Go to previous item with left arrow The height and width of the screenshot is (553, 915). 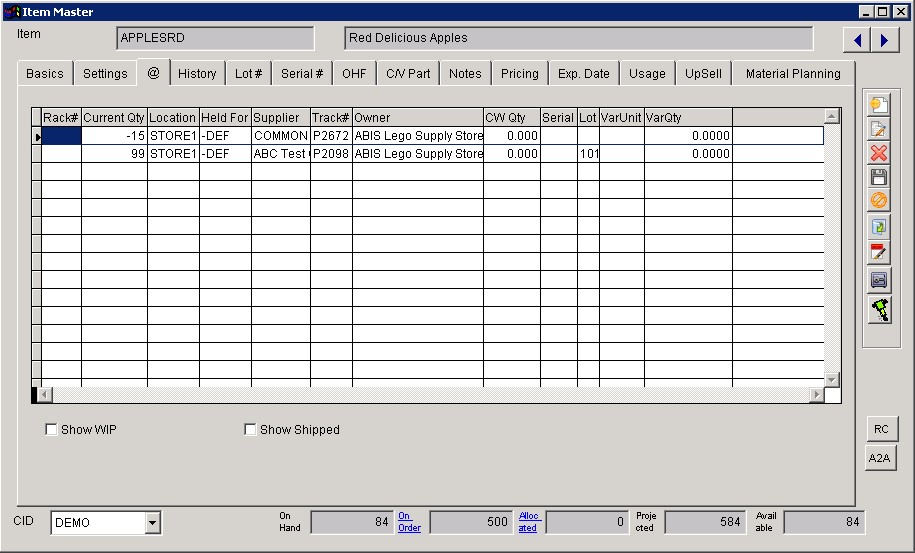pyautogui.click(x=857, y=40)
